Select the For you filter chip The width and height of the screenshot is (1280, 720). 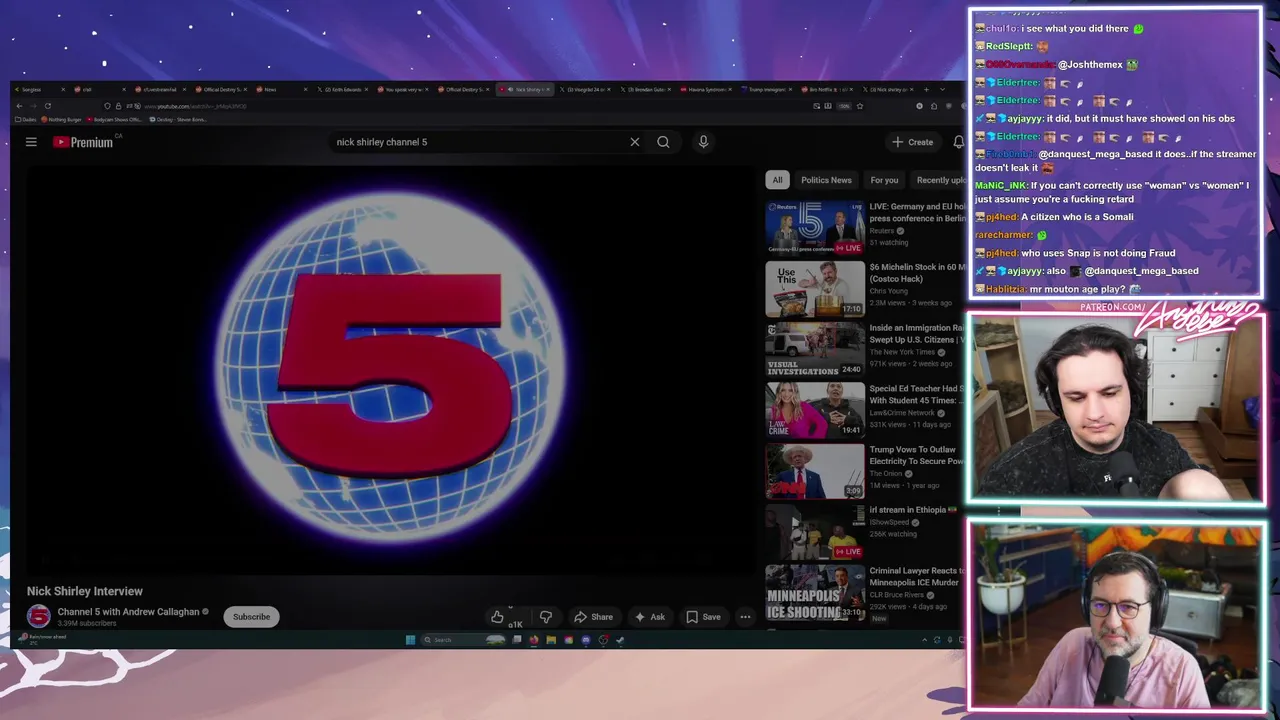(884, 180)
